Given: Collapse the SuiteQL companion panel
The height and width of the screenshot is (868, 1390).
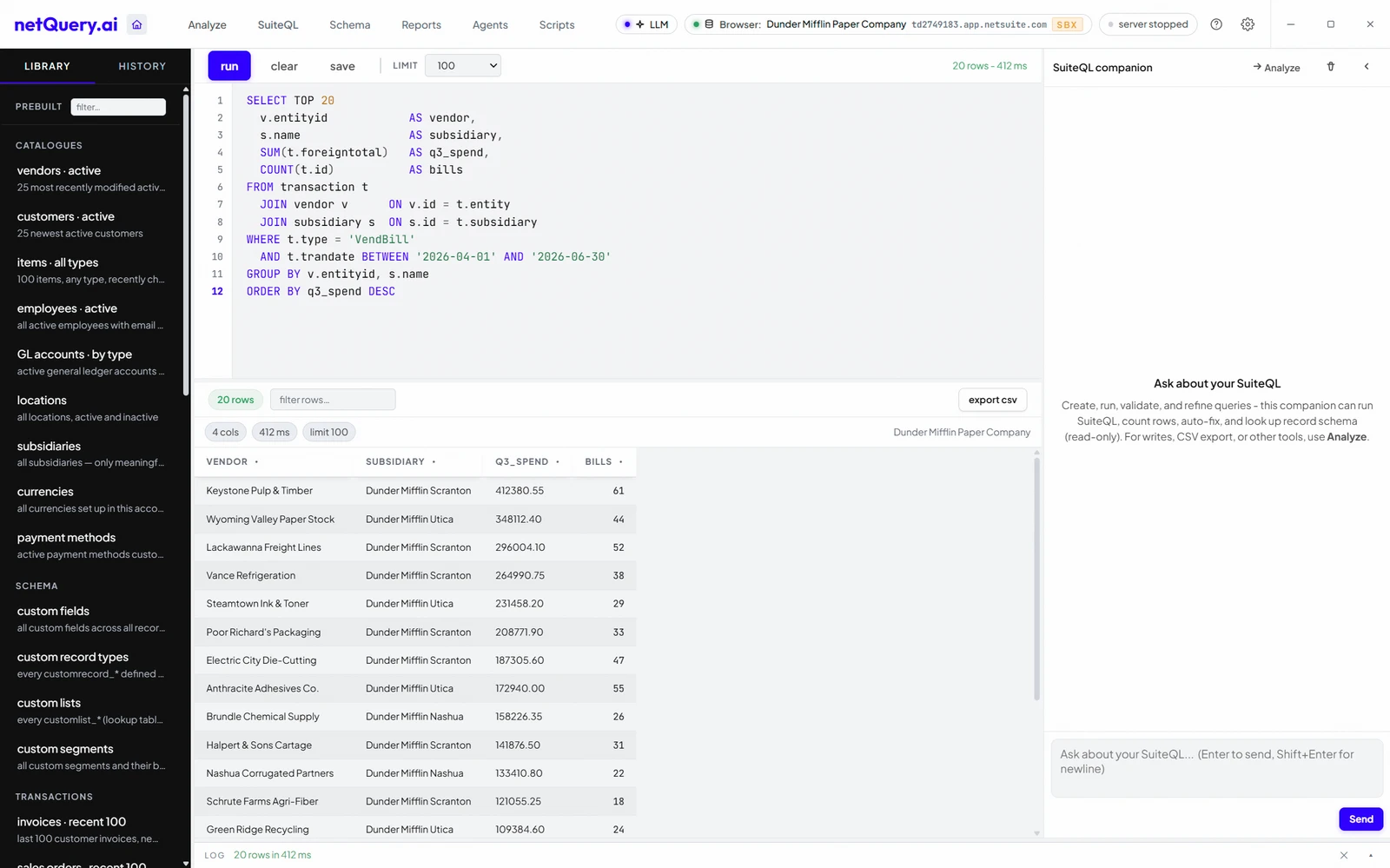Looking at the screenshot, I should (1367, 67).
